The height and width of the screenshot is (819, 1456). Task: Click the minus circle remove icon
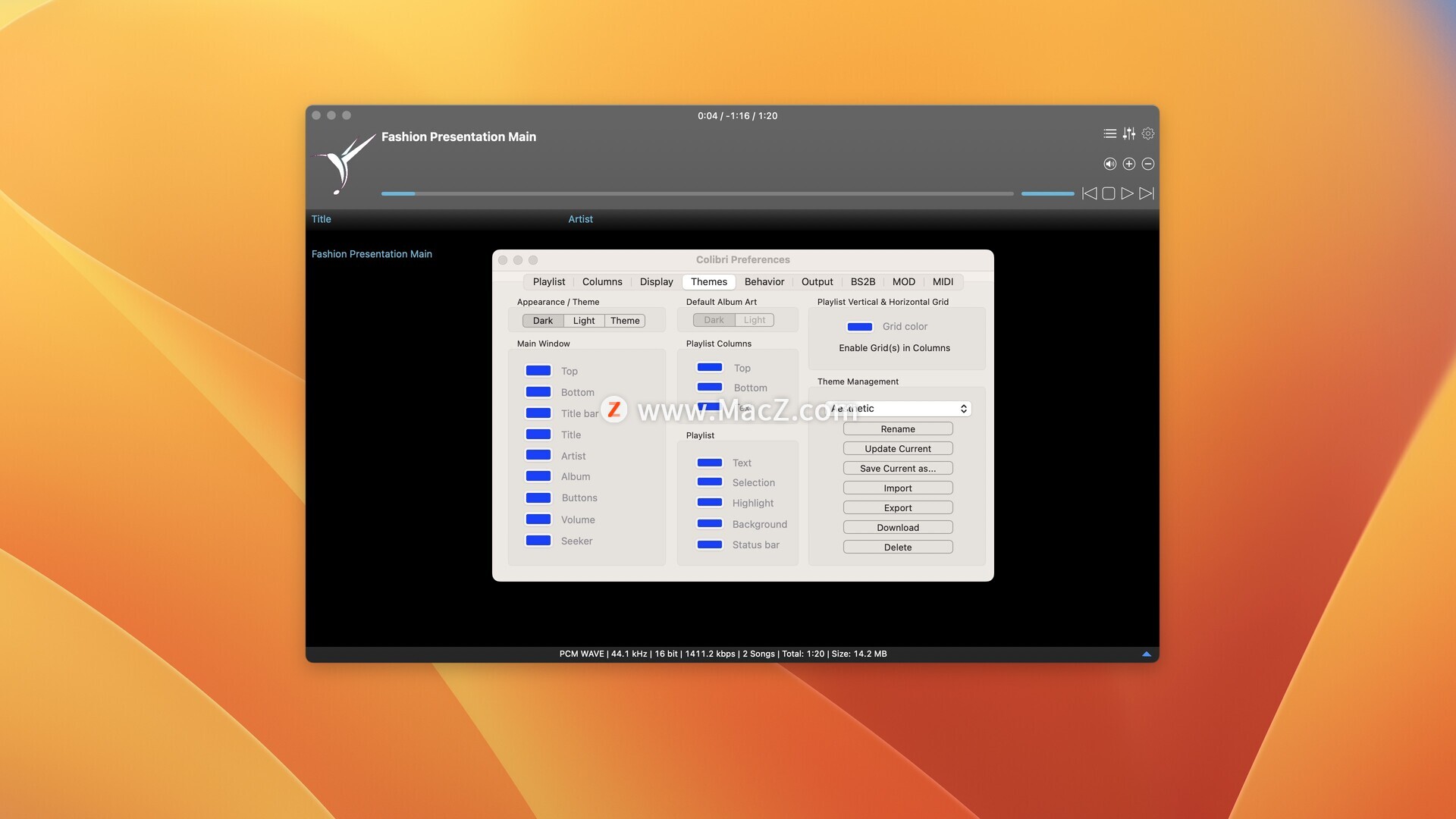click(1148, 164)
